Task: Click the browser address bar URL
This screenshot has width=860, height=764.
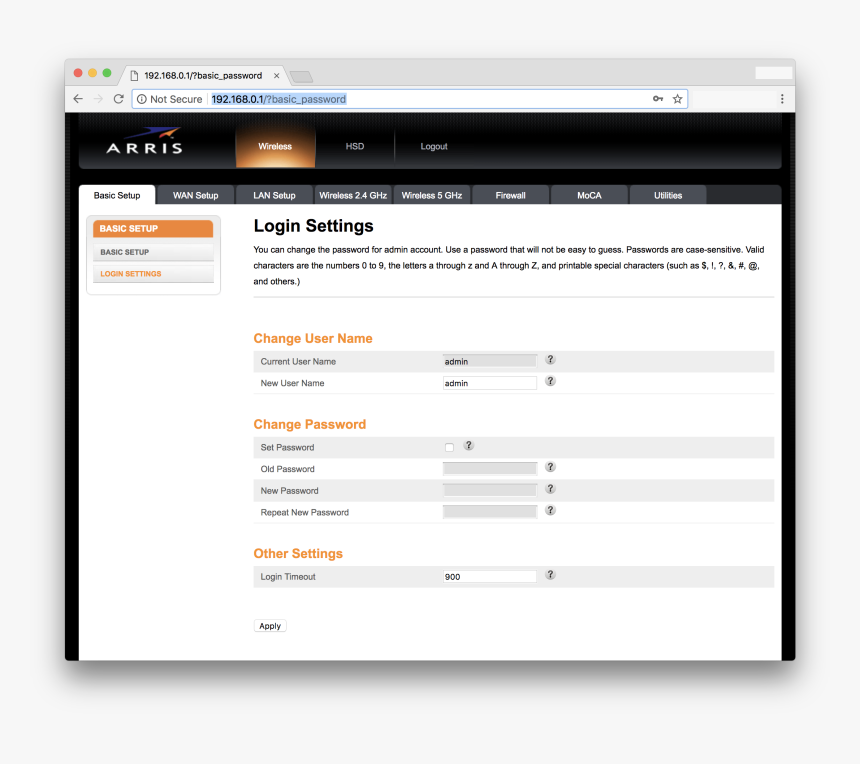Action: tap(279, 99)
